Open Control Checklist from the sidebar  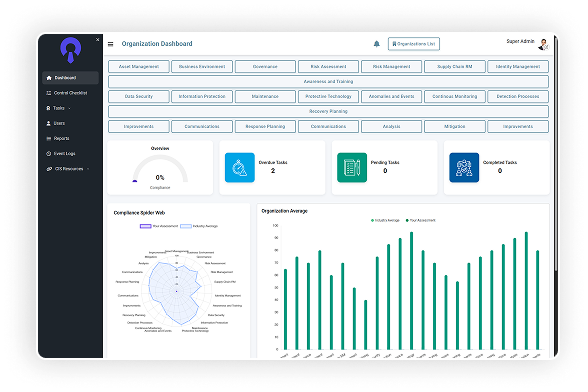tap(70, 93)
